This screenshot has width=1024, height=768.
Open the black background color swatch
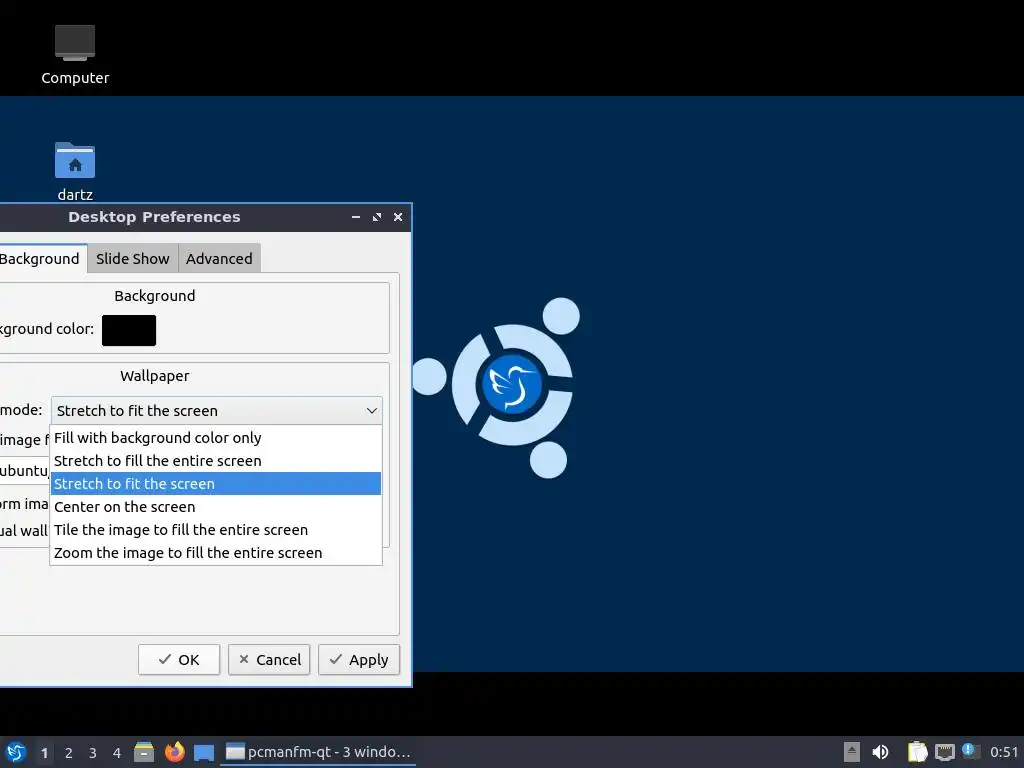coord(129,330)
